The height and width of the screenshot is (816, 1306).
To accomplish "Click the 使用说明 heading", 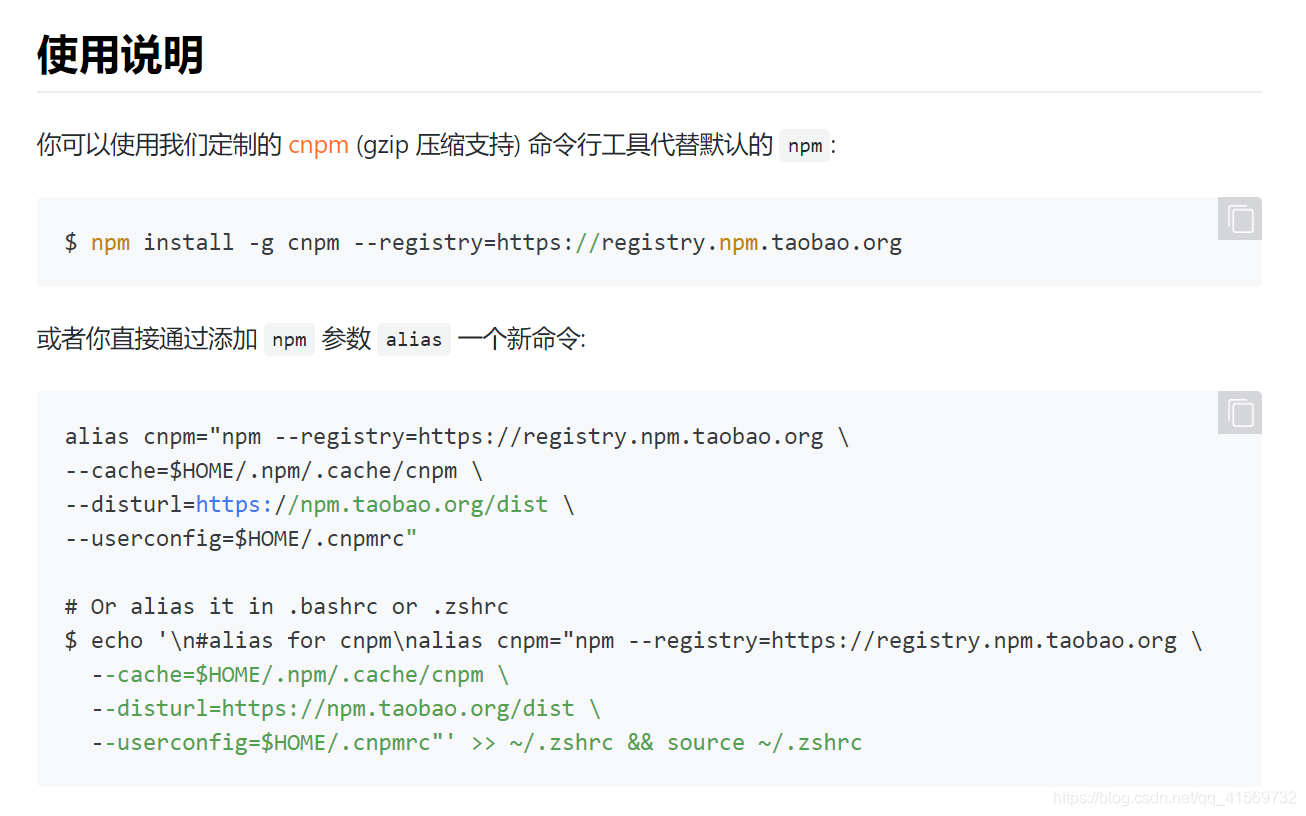I will click(120, 55).
